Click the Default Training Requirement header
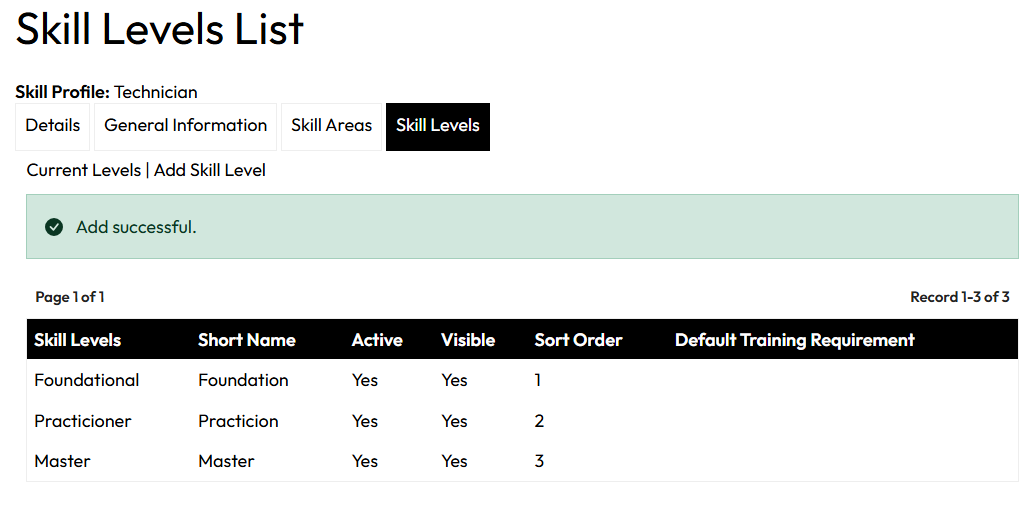Image resolution: width=1034 pixels, height=521 pixels. click(x=795, y=340)
